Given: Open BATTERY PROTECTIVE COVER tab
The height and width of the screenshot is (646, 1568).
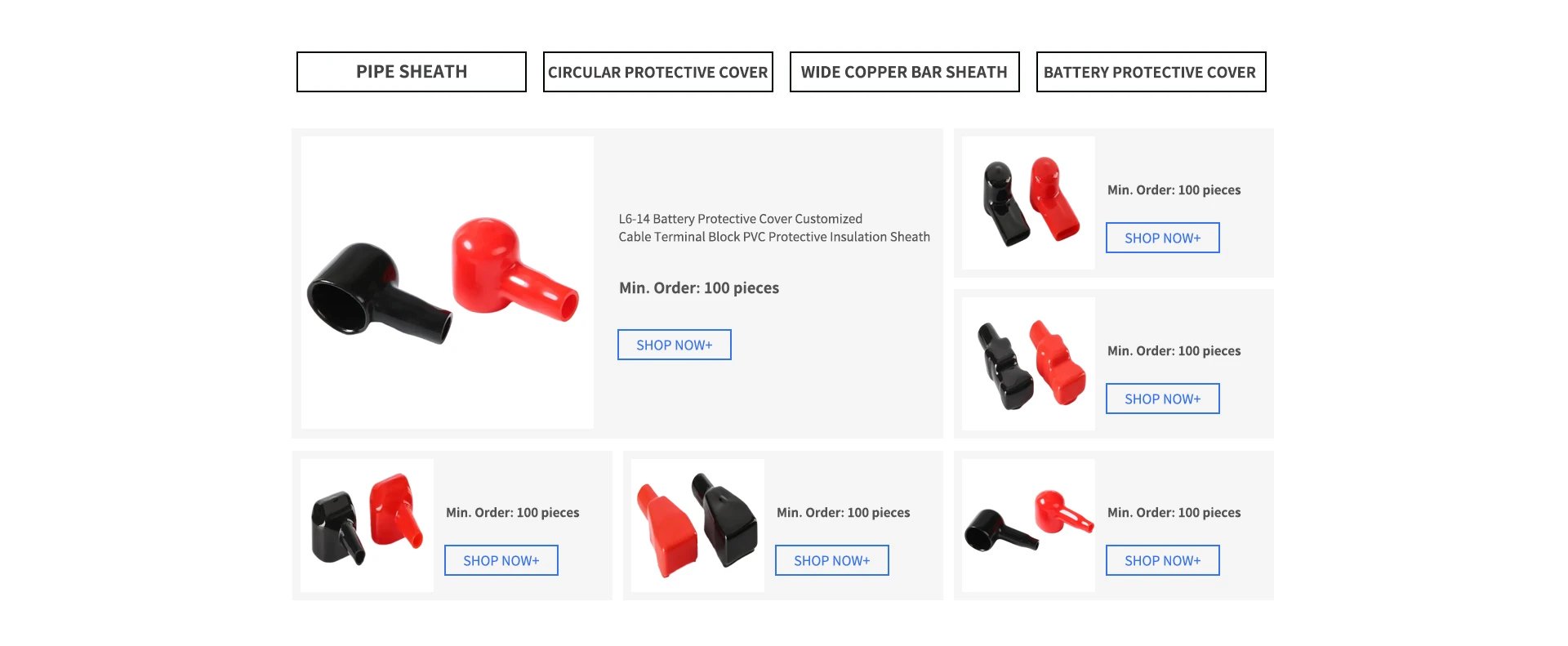Looking at the screenshot, I should 1151,72.
